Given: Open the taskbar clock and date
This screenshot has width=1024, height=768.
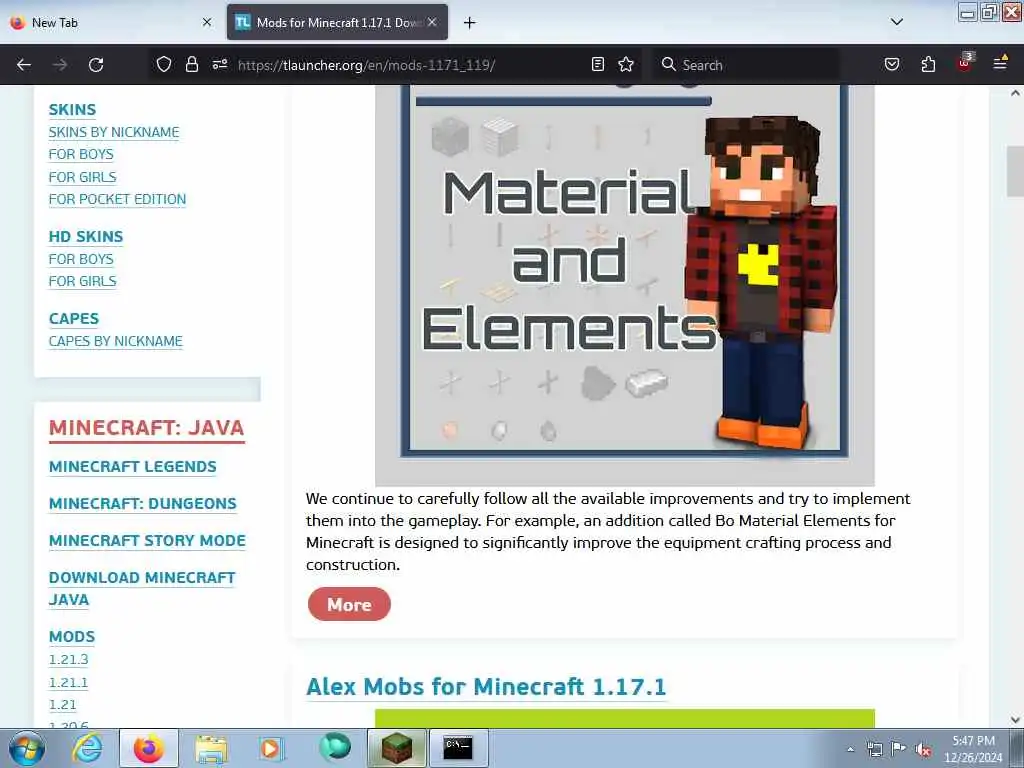Looking at the screenshot, I should [x=973, y=749].
